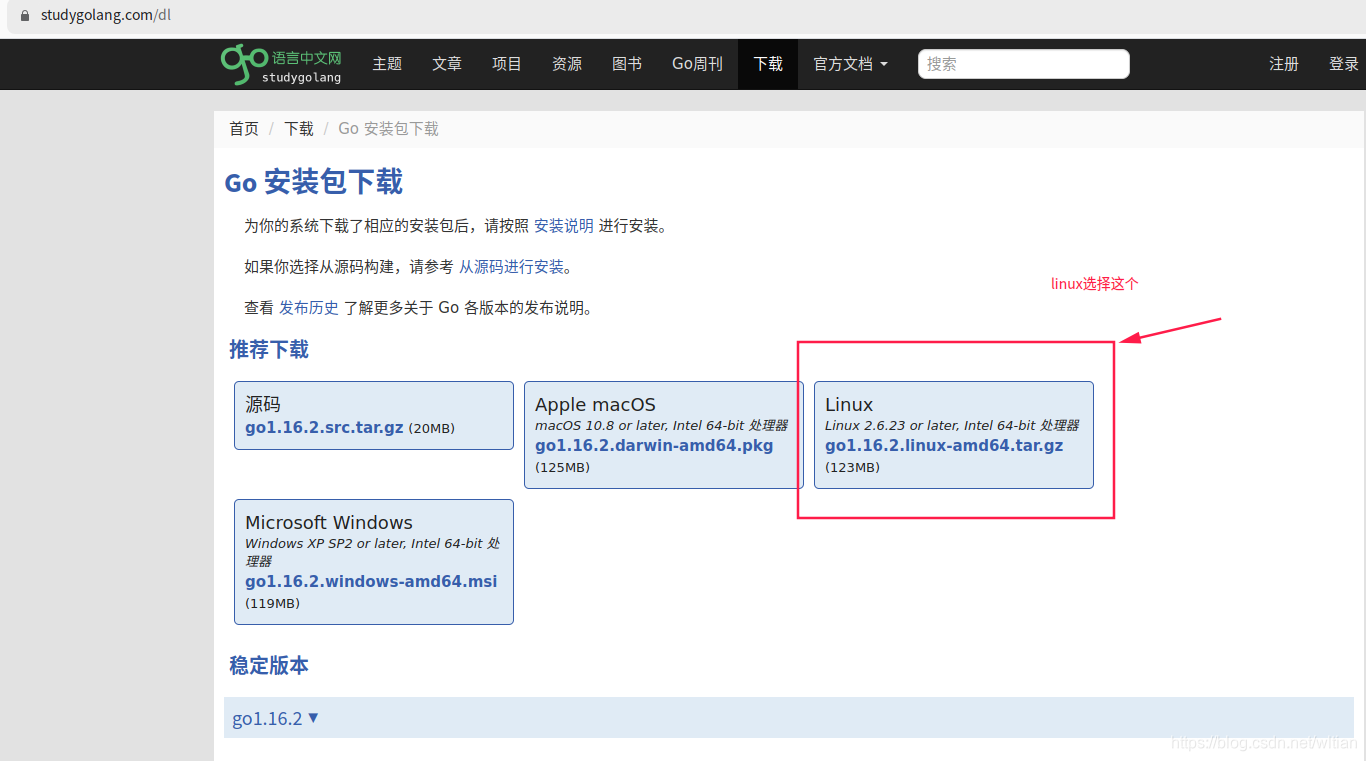Expand the 官方文档 dropdown

(x=850, y=64)
